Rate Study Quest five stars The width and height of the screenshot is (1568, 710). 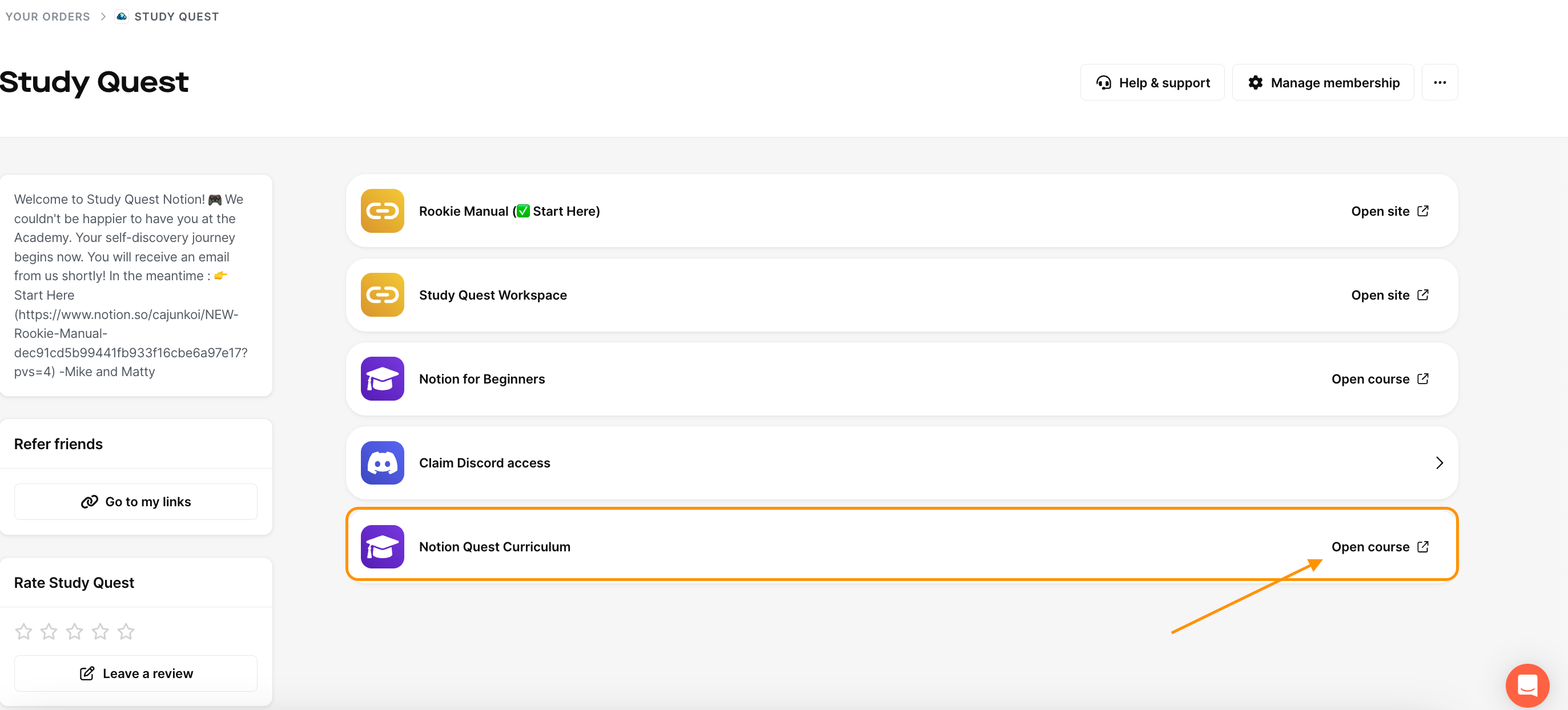pyautogui.click(x=126, y=631)
